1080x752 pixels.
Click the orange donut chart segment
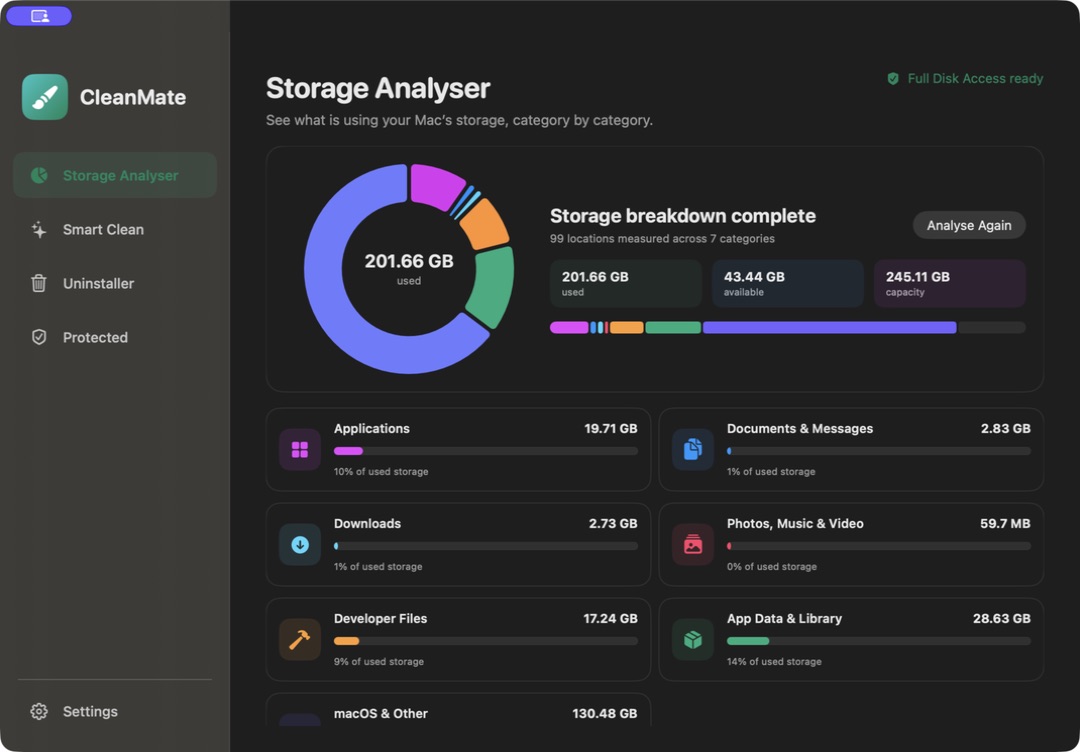pos(486,224)
